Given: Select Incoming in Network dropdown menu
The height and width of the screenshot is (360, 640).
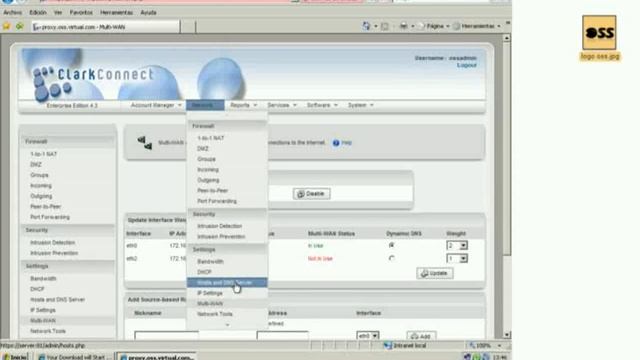Looking at the screenshot, I should 208,169.
